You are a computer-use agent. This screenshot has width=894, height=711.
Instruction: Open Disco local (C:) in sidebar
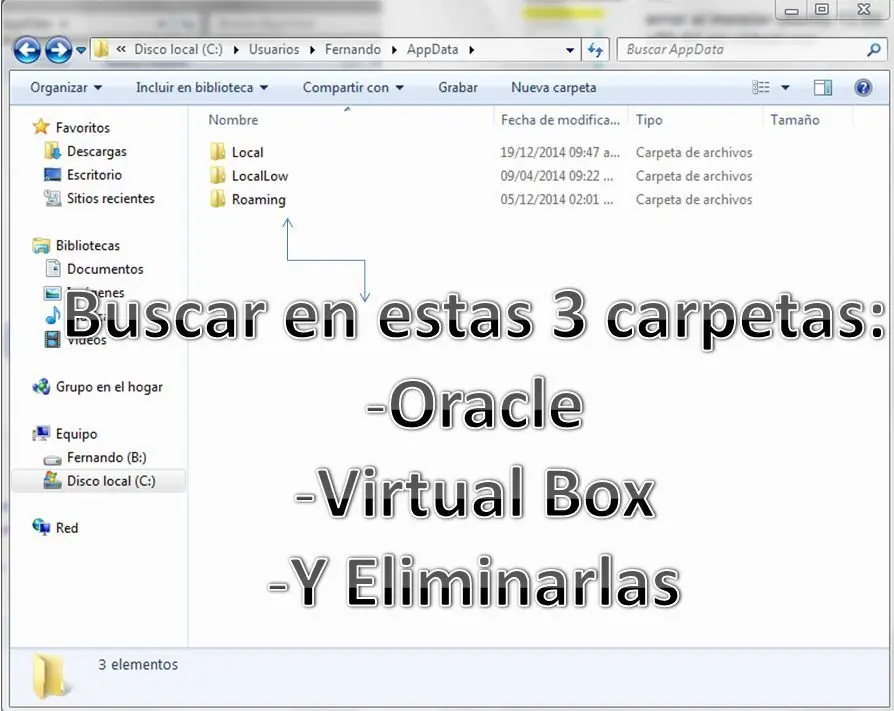[111, 481]
